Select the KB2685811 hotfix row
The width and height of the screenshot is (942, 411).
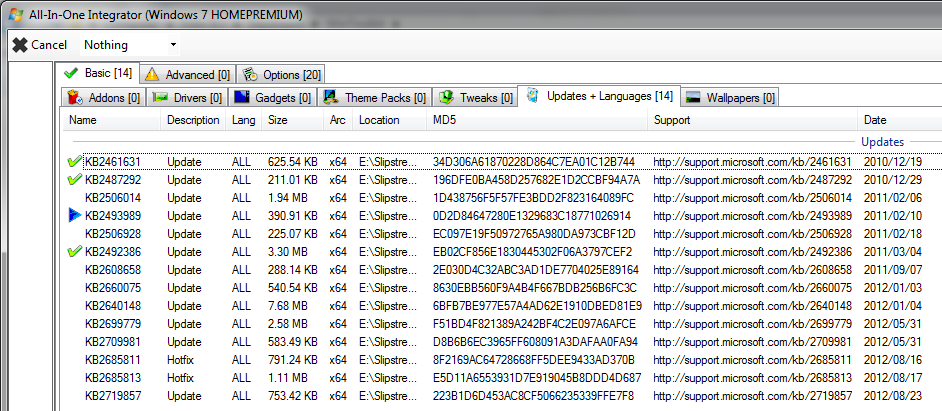click(503, 360)
